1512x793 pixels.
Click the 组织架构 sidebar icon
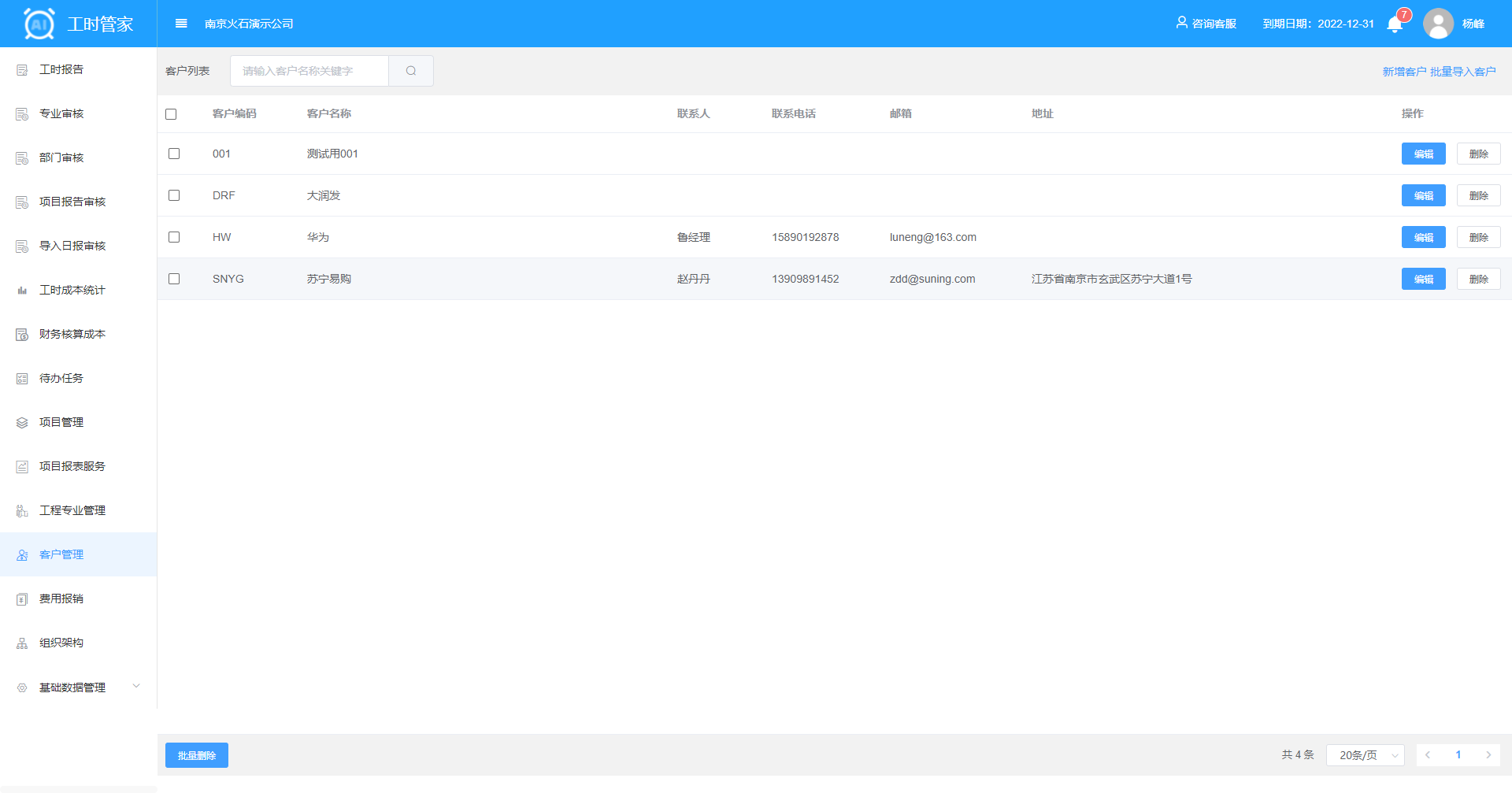[22, 643]
